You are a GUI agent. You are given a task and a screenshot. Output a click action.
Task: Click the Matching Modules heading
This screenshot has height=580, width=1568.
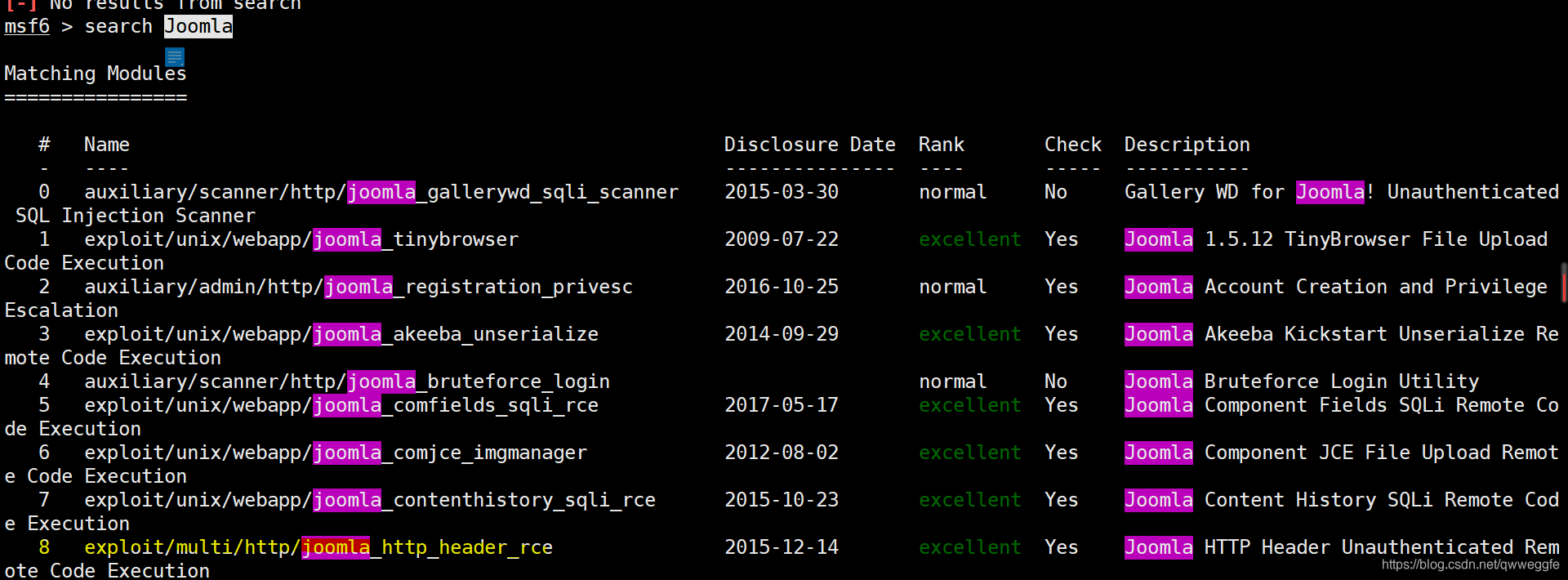[x=96, y=74]
